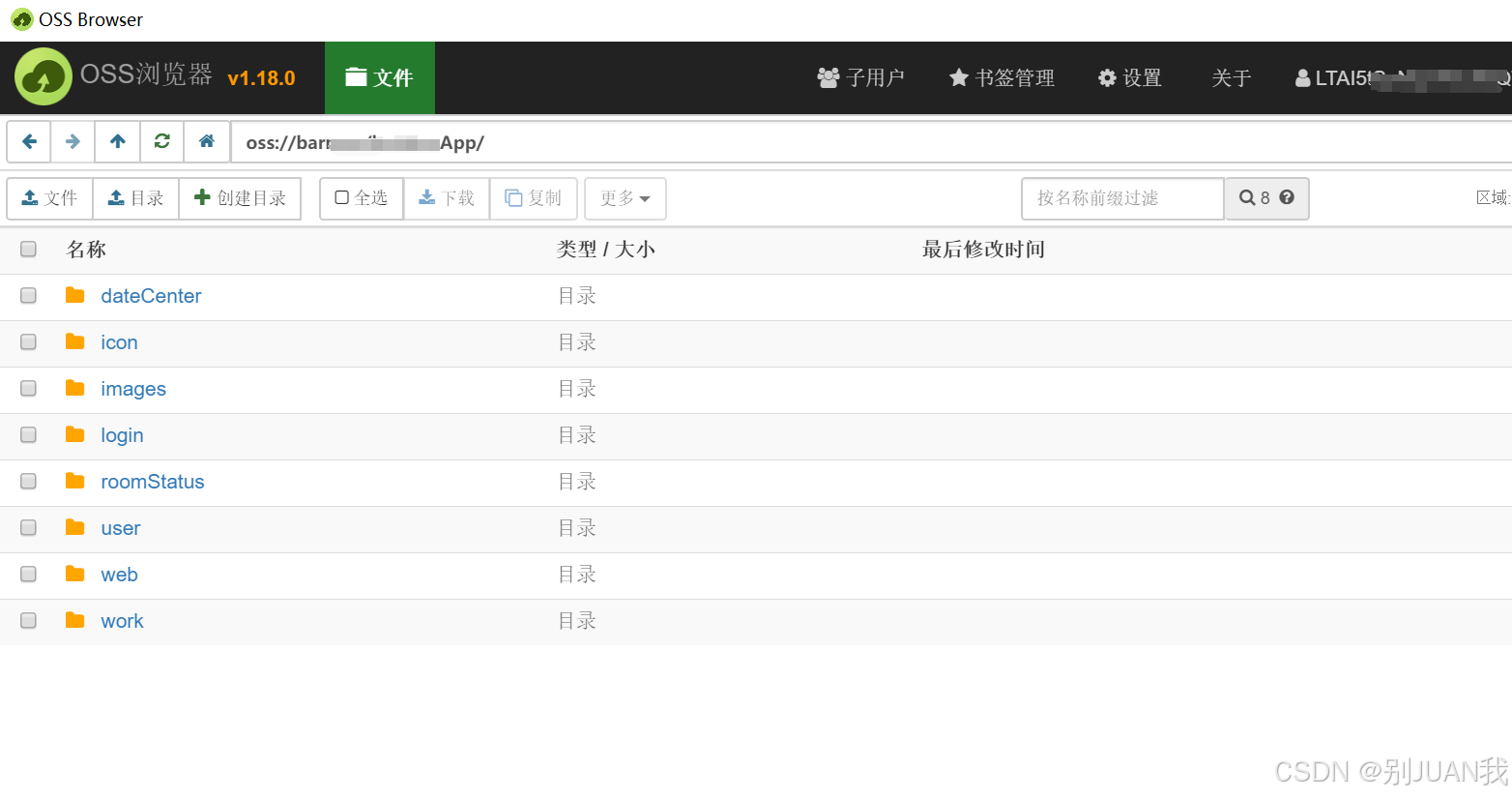
Task: Return to the bucket home icon
Action: 206,141
